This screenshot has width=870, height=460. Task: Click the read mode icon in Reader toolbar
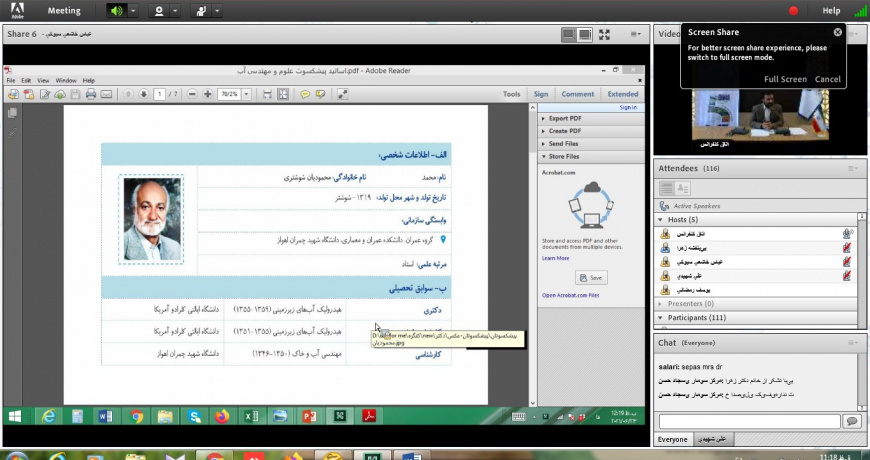343,94
